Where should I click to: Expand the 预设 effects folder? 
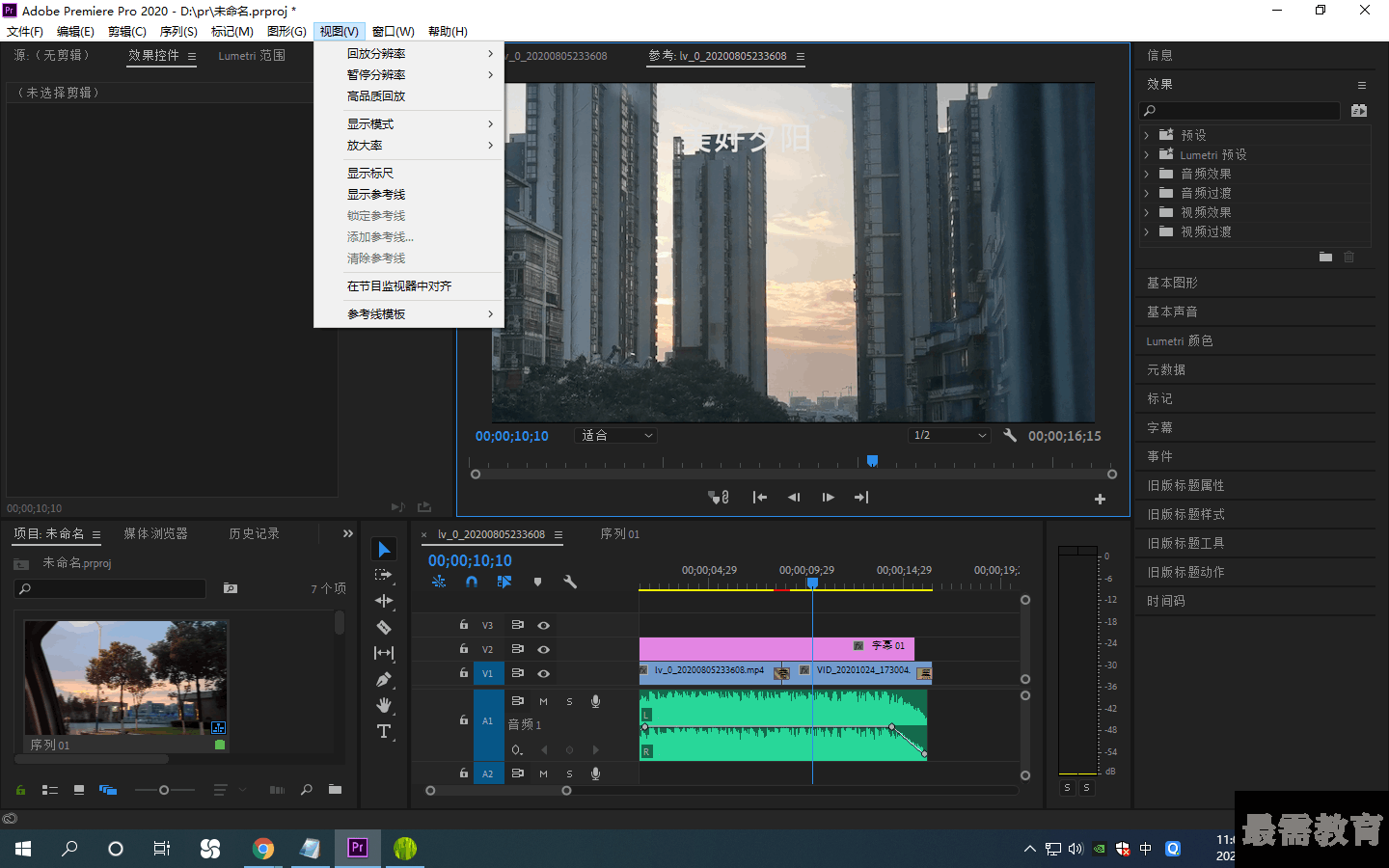(1146, 135)
